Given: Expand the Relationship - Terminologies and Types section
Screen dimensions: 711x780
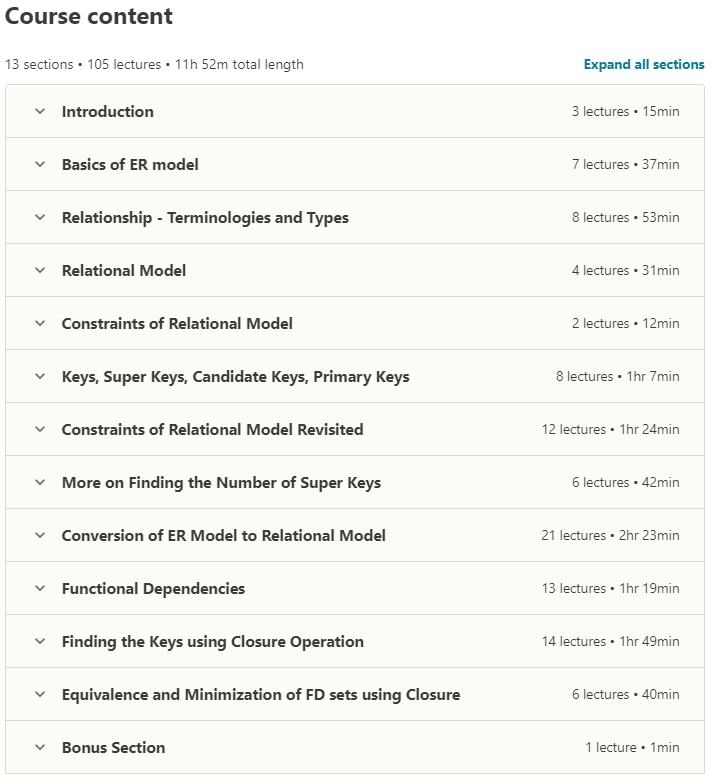Looking at the screenshot, I should click(205, 218).
